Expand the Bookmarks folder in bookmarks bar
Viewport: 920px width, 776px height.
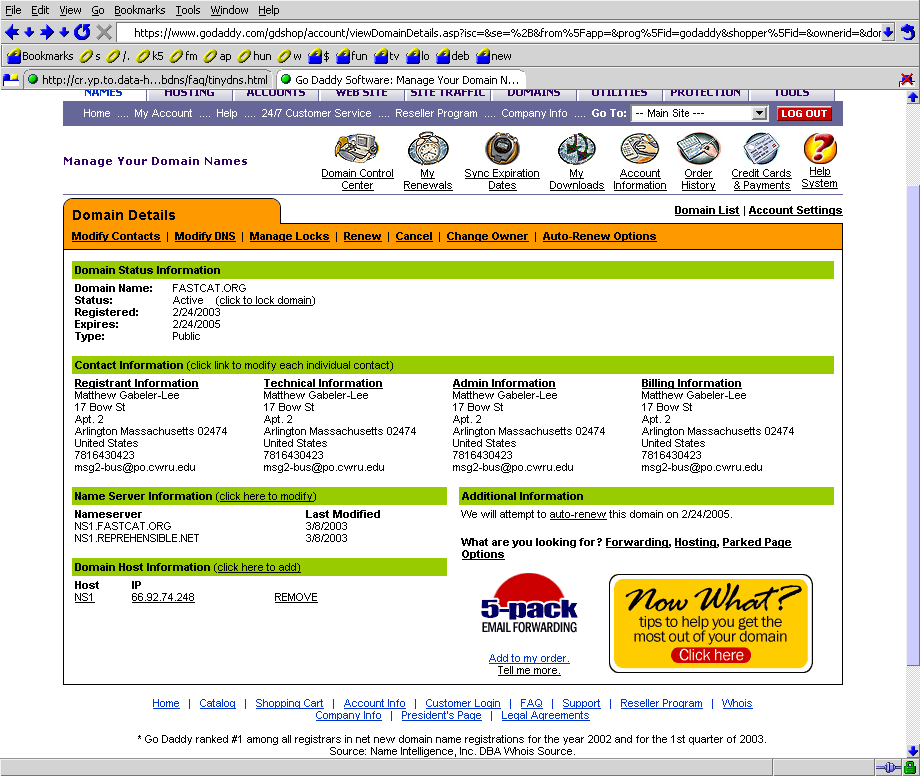click(40, 56)
